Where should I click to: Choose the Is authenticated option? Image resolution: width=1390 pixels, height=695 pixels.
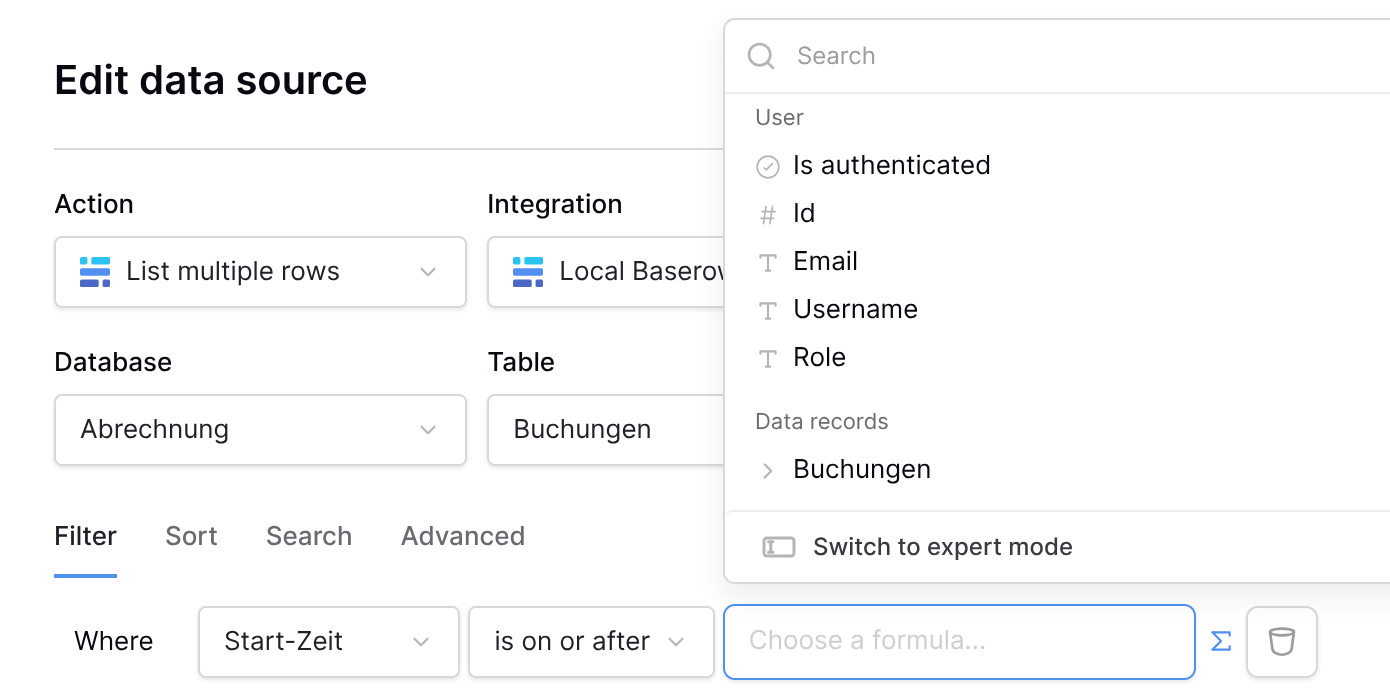tap(891, 165)
